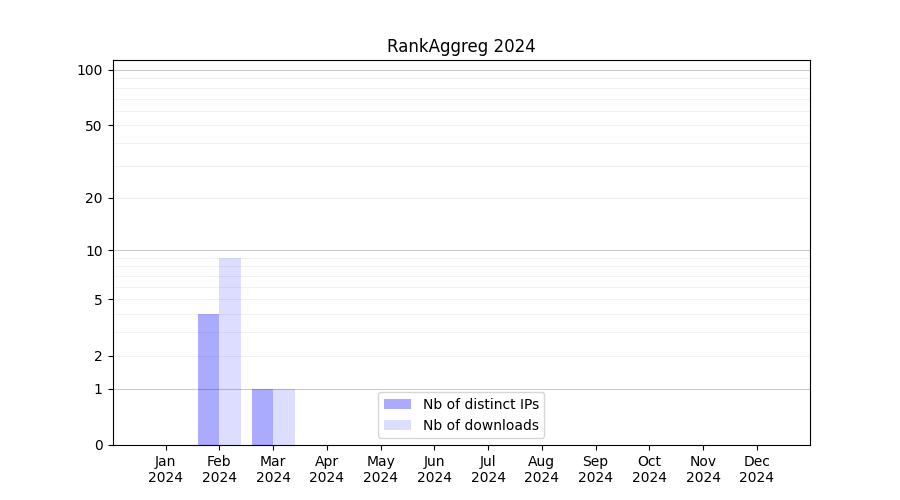Select the Jan 2024 x-axis label

click(x=165, y=469)
